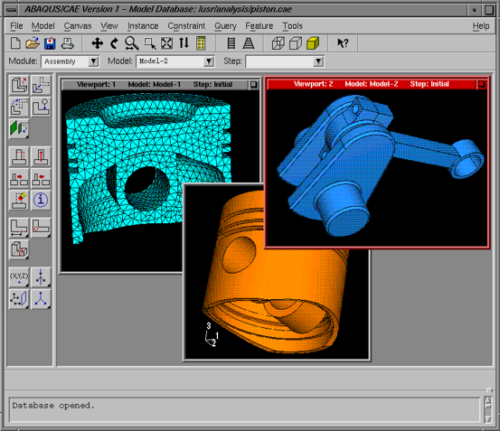This screenshot has height=431, width=500.
Task: Save the database with floppy disk icon
Action: pos(50,43)
